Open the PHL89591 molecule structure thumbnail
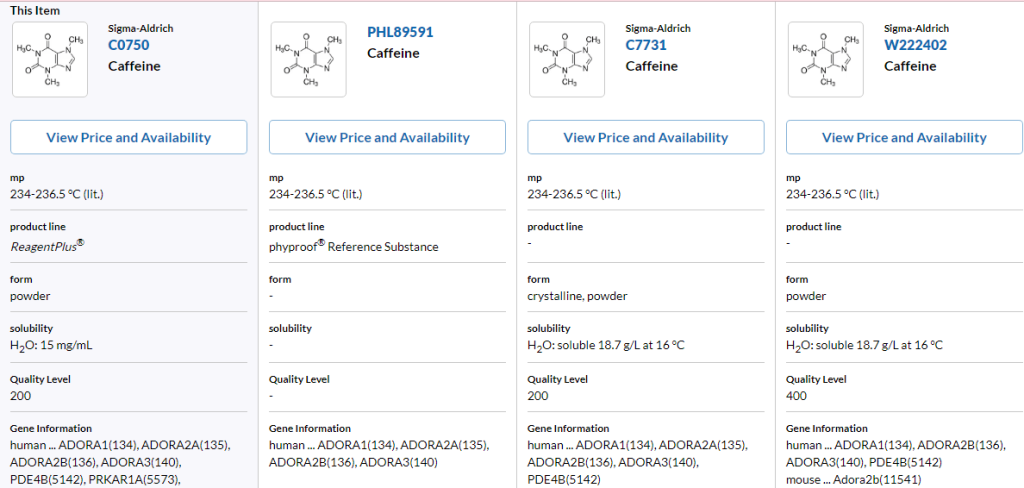This screenshot has width=1024, height=488. pos(308,60)
